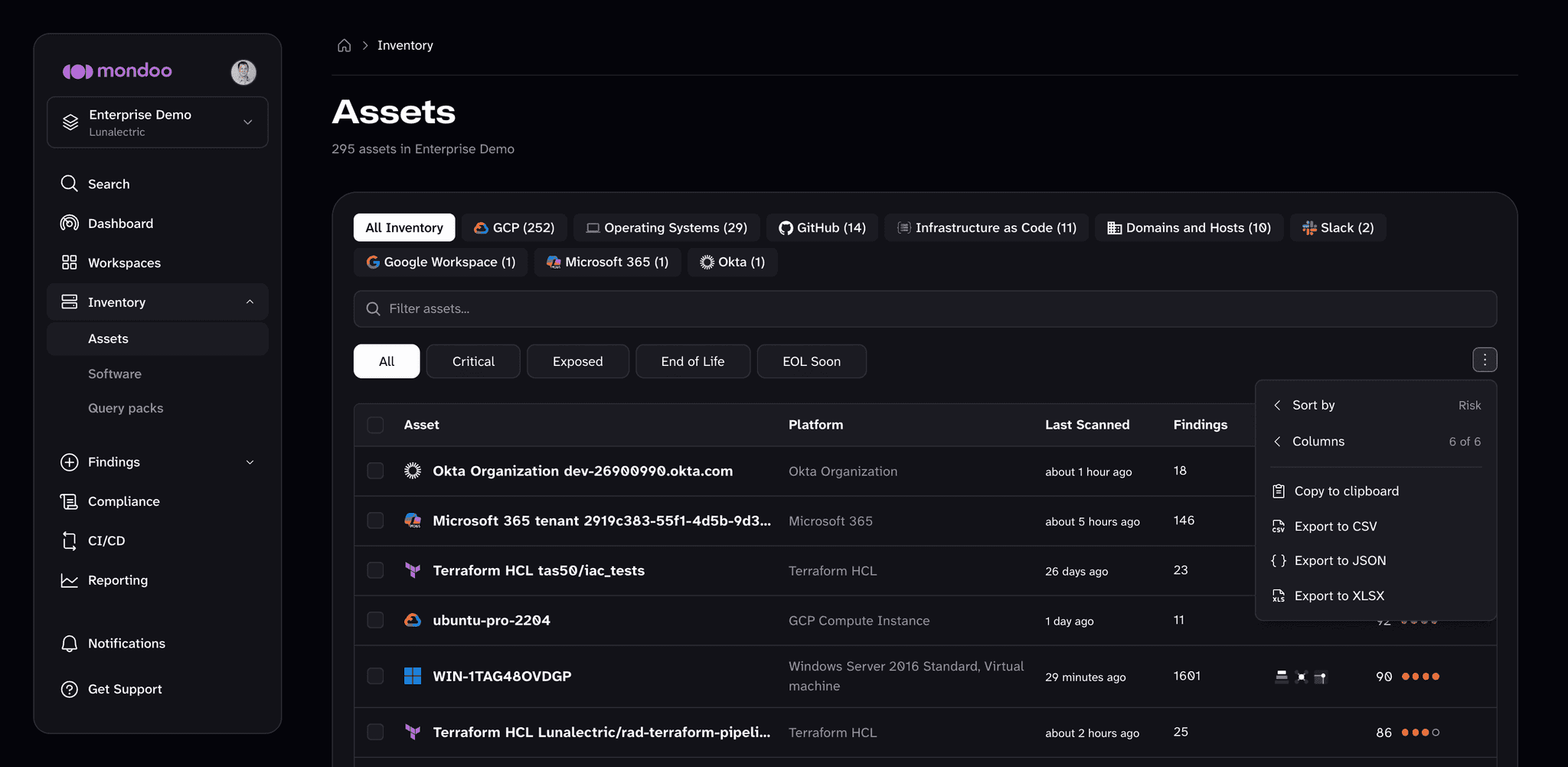
Task: Open Reporting section
Action: click(157, 580)
